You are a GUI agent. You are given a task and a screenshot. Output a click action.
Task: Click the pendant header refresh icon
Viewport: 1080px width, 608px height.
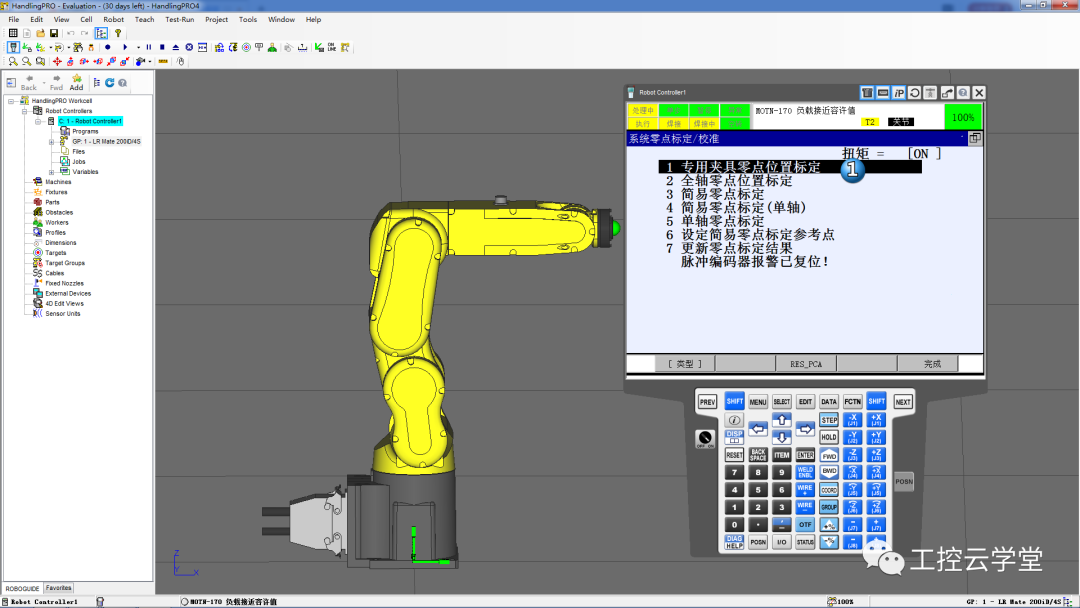[x=915, y=93]
